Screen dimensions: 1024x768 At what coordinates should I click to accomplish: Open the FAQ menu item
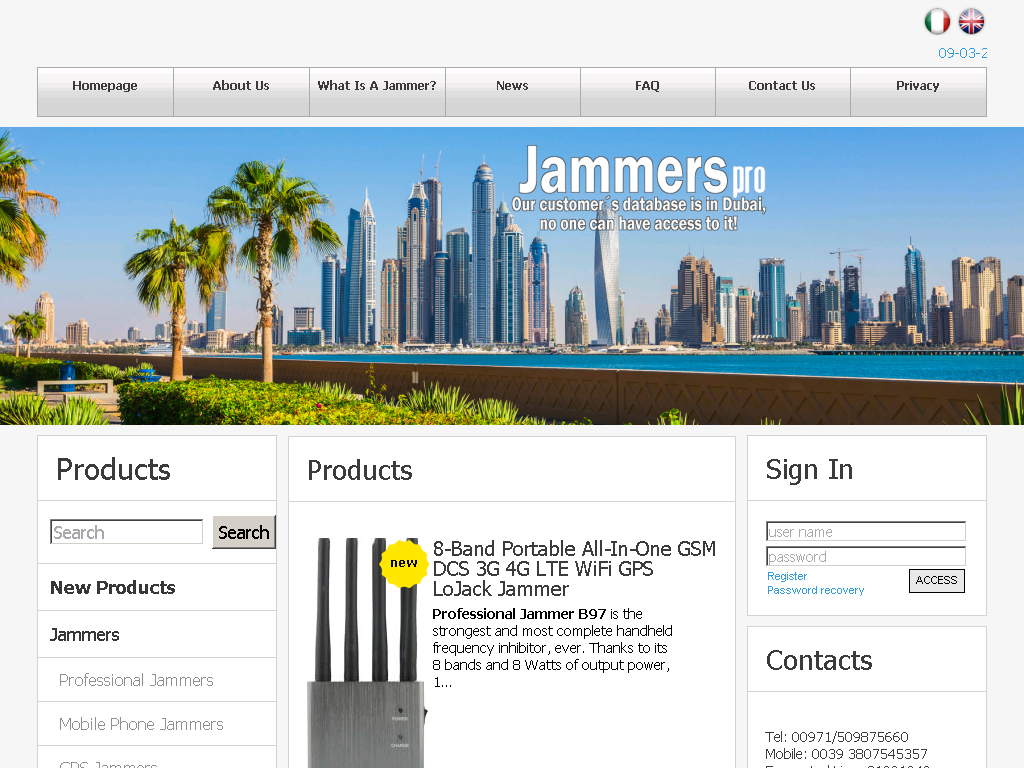pos(647,92)
